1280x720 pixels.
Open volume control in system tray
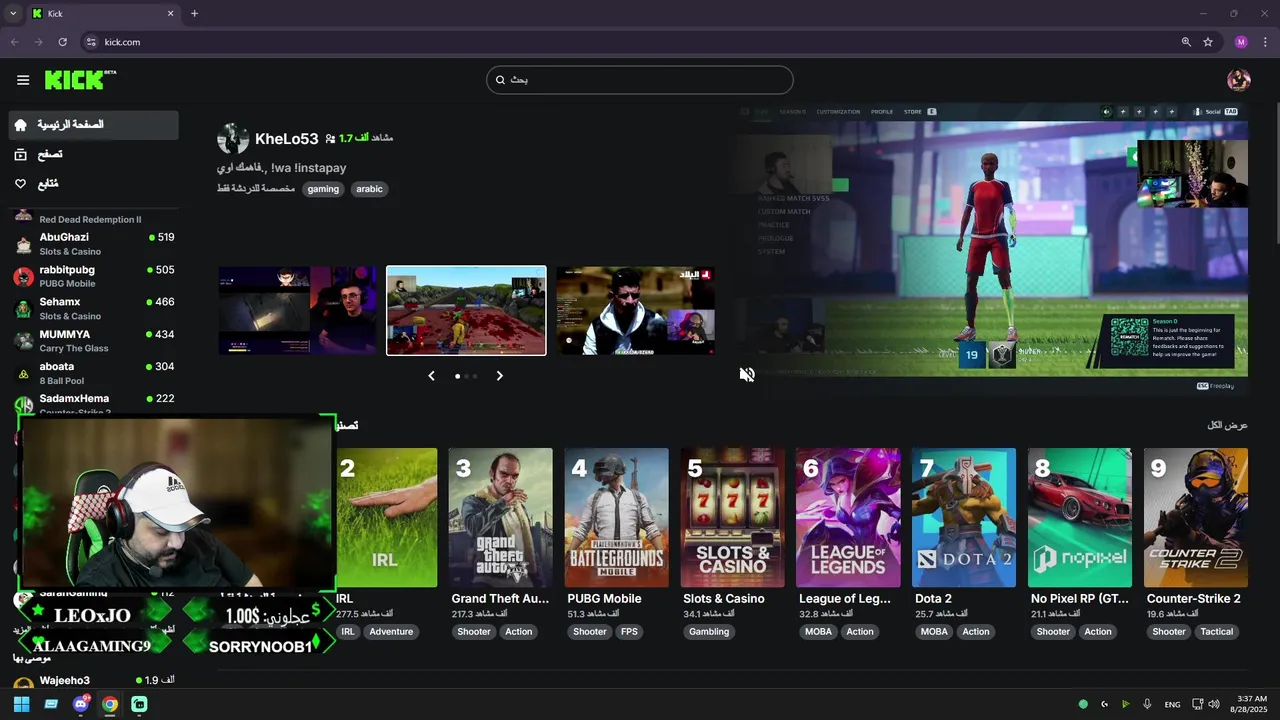pos(1214,704)
